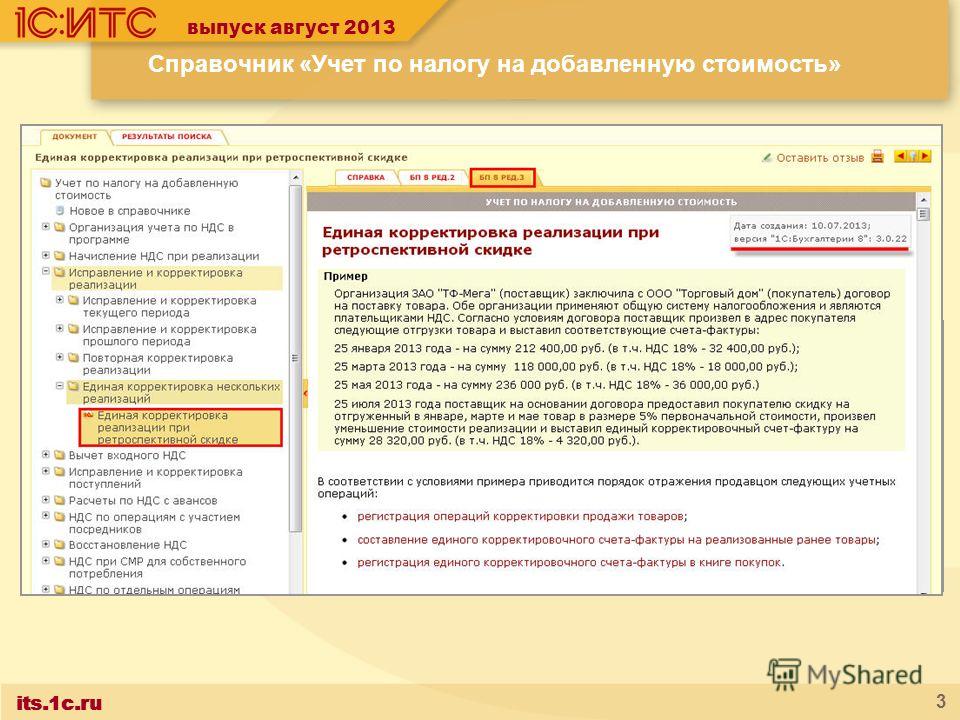Open link регистрация единого корректировочного счета-фактуры в книге покупок
Image resolution: width=960 pixels, height=720 pixels.
click(569, 562)
